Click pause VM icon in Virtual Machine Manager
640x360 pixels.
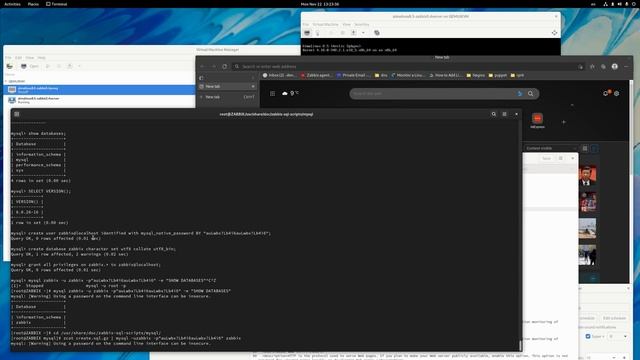tap(59, 66)
